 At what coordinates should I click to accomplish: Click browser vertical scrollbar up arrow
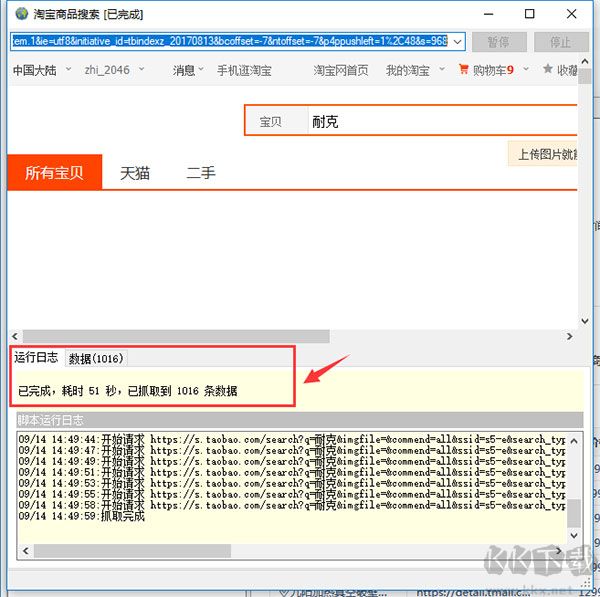584,61
